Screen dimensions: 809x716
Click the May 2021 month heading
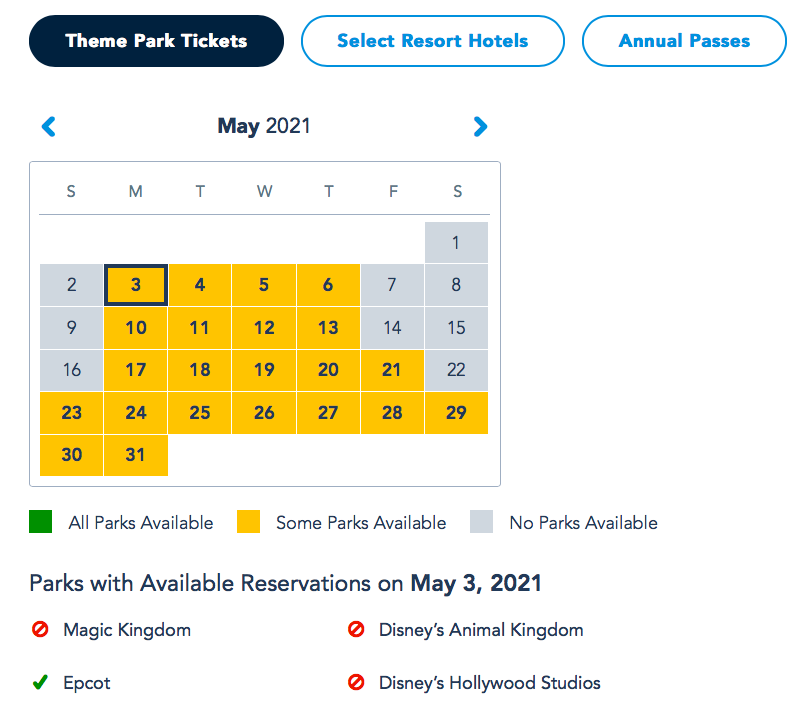264,127
